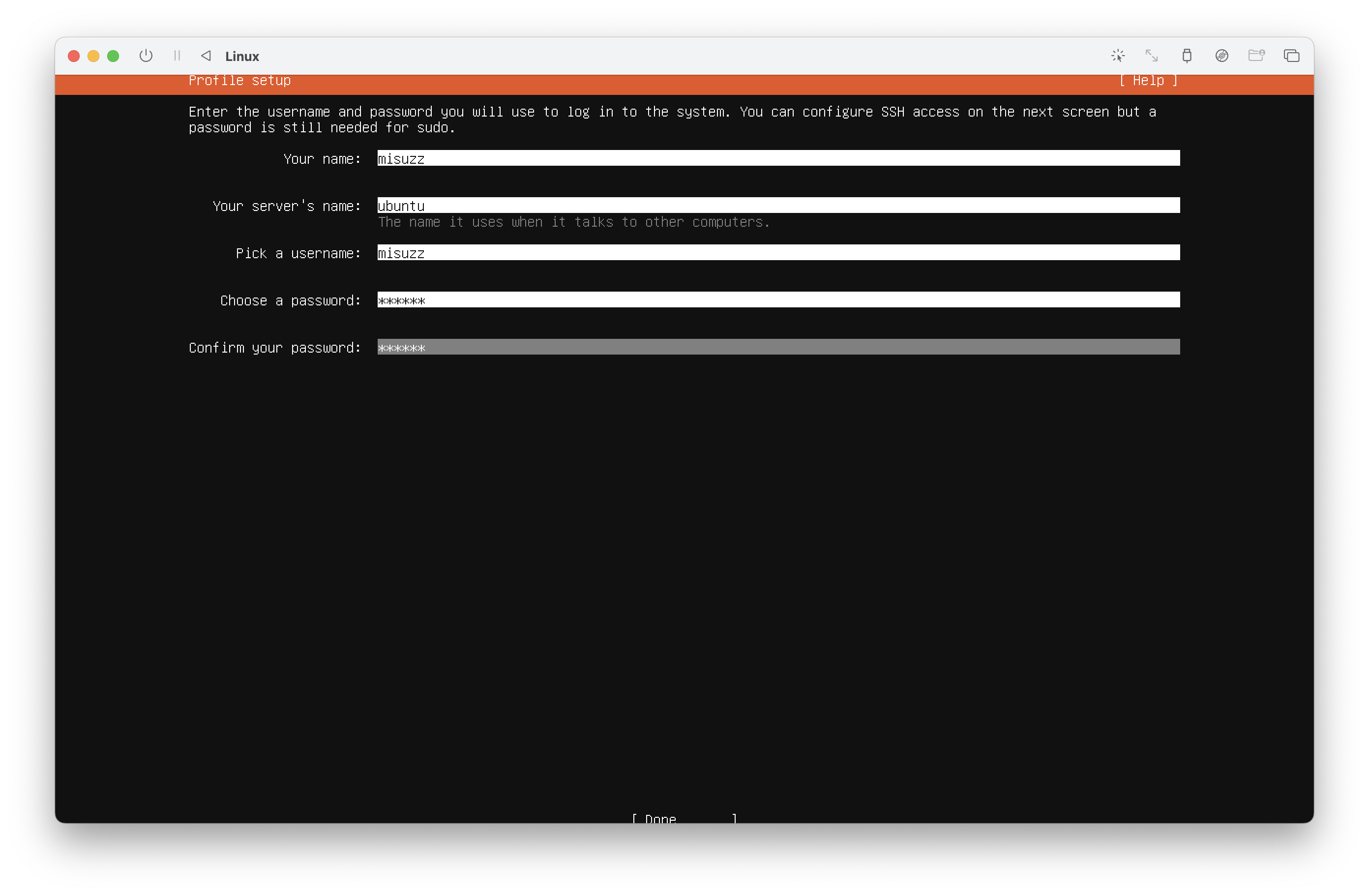Open the USB devices icon
Viewport: 1369px width, 896px height.
pos(1187,56)
